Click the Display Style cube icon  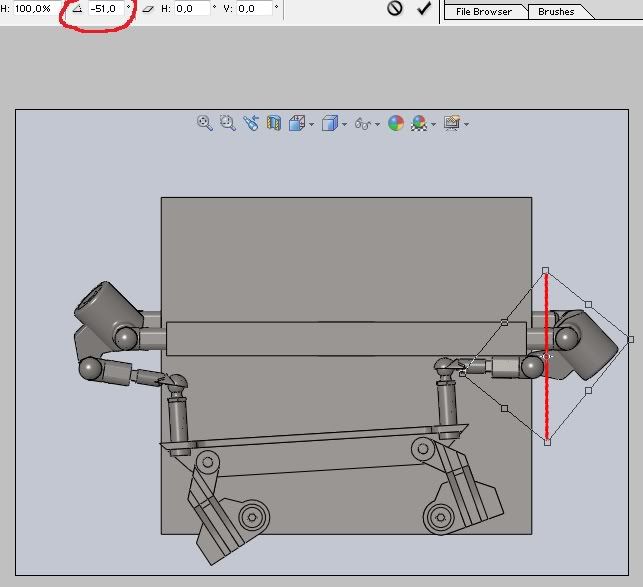(x=330, y=123)
